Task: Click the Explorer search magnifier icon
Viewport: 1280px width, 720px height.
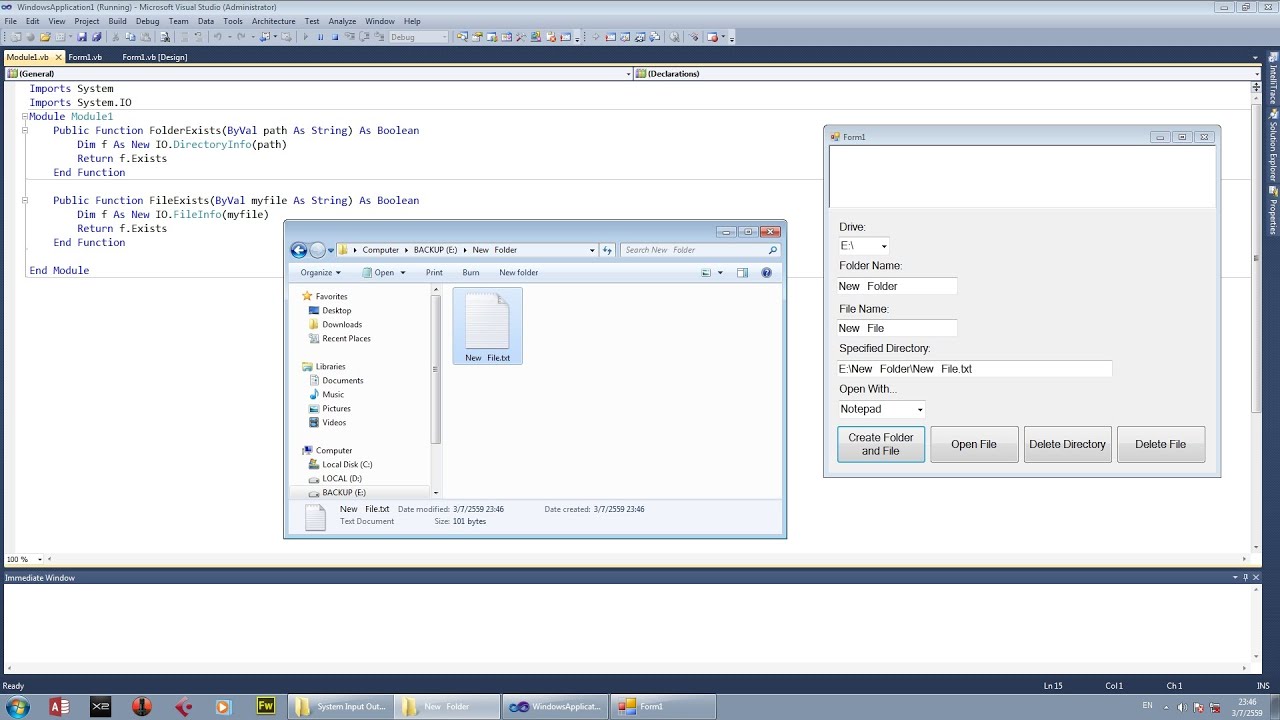Action: [773, 250]
